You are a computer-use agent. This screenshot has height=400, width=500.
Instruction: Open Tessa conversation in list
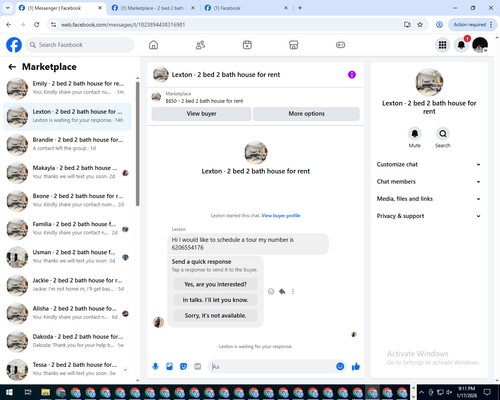pos(67,370)
